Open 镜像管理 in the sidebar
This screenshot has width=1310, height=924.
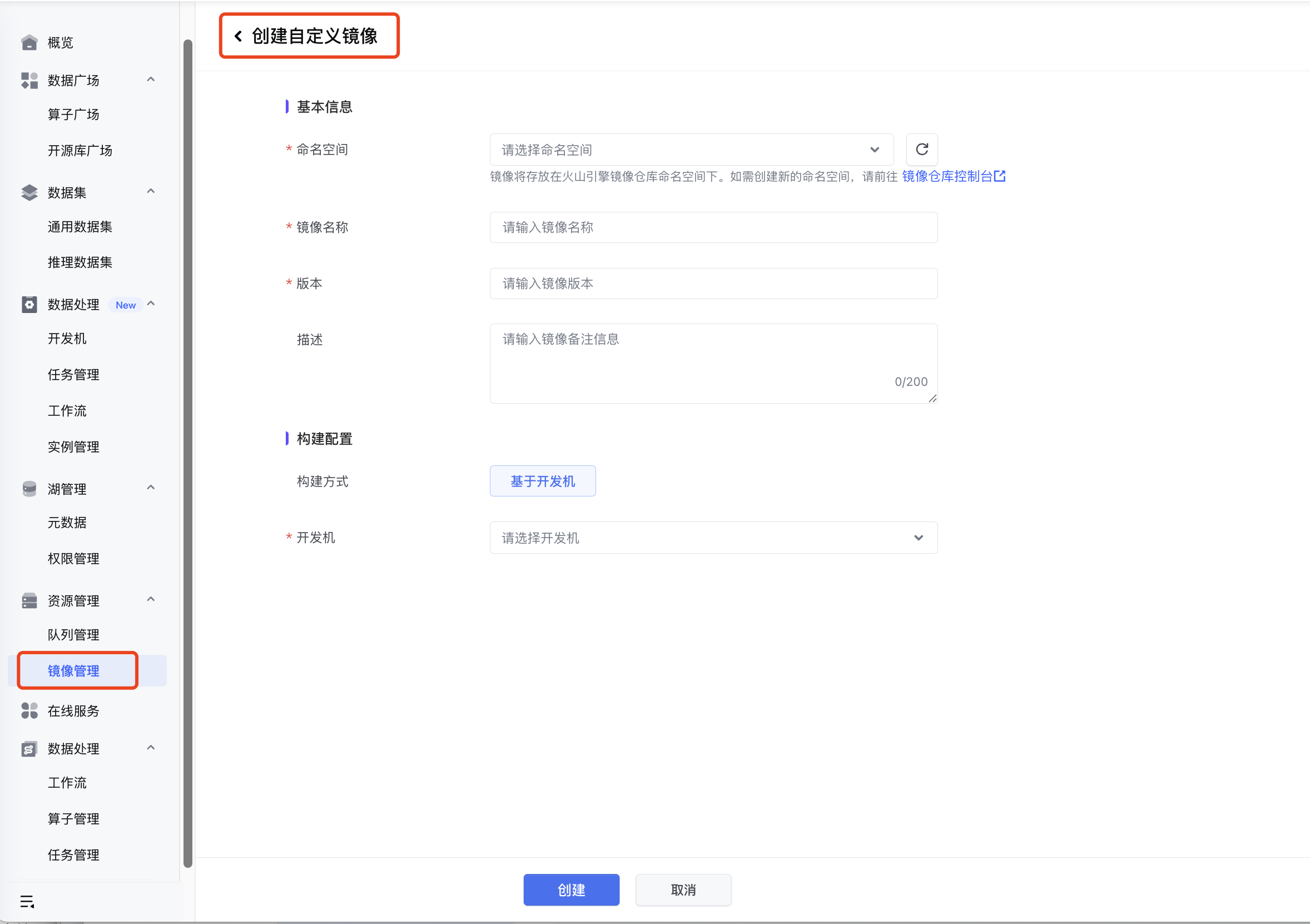coord(73,670)
